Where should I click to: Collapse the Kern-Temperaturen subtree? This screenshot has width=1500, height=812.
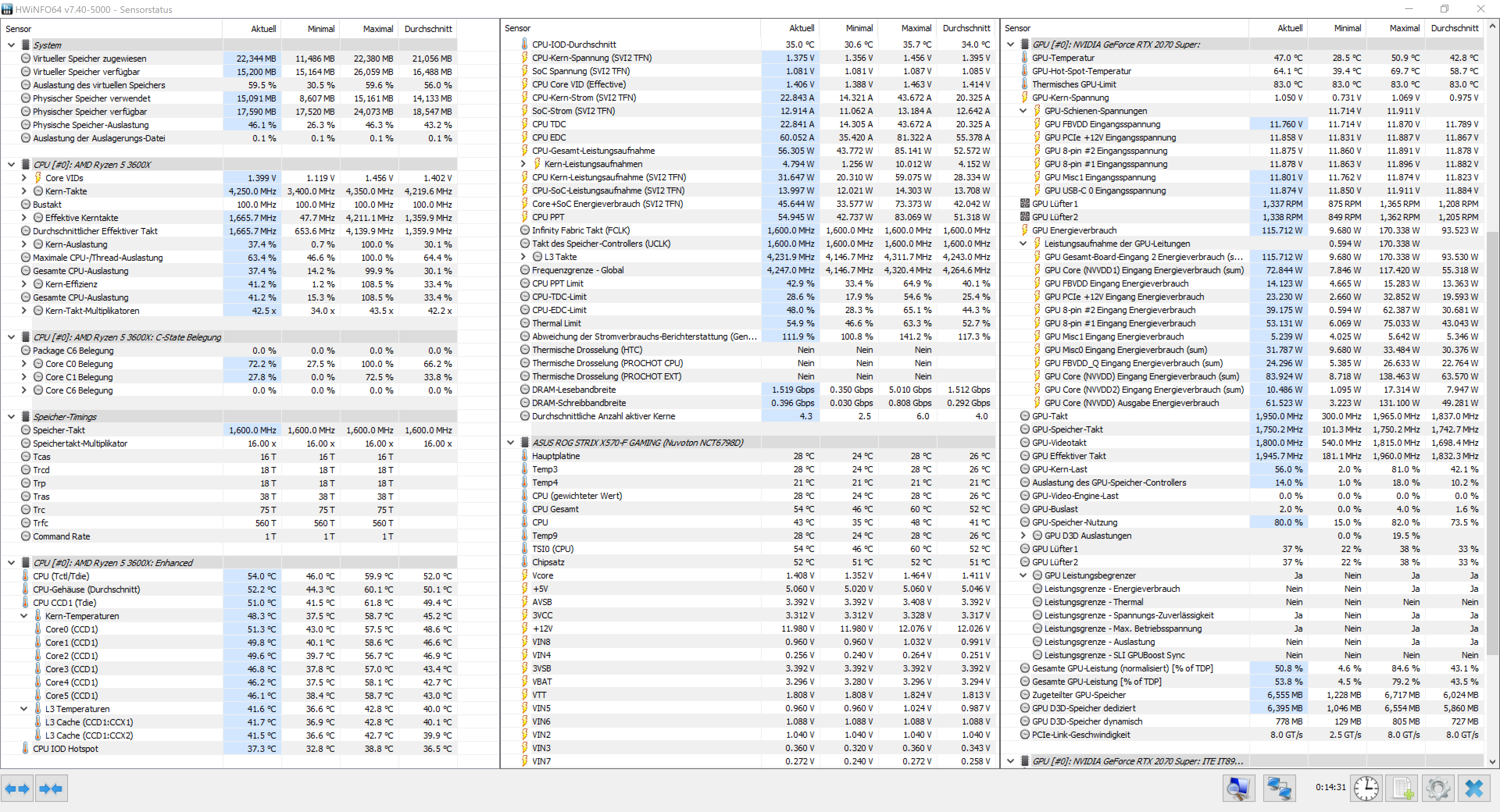(24, 616)
